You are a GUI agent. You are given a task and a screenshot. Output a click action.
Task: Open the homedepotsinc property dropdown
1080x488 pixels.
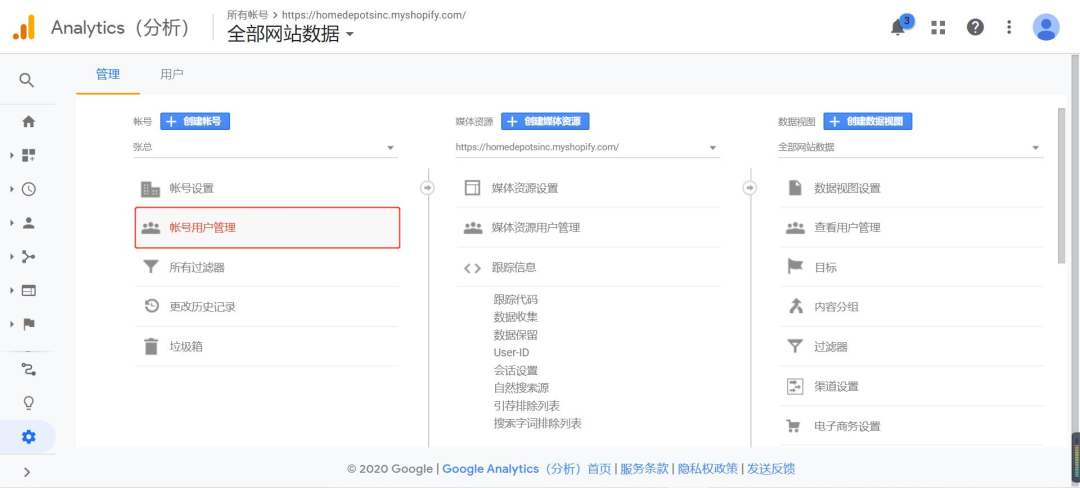click(x=588, y=147)
